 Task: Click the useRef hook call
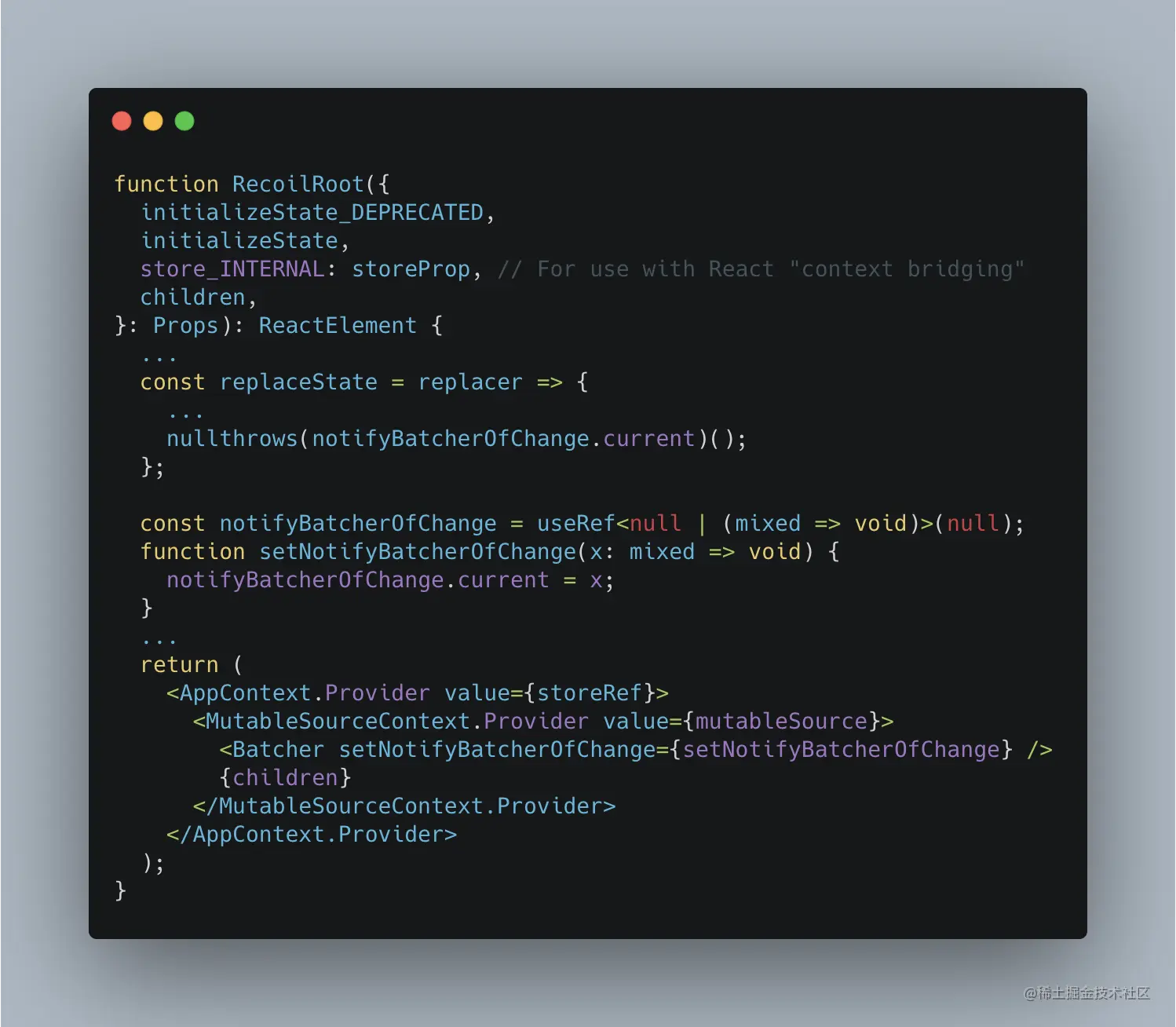pyautogui.click(x=576, y=524)
